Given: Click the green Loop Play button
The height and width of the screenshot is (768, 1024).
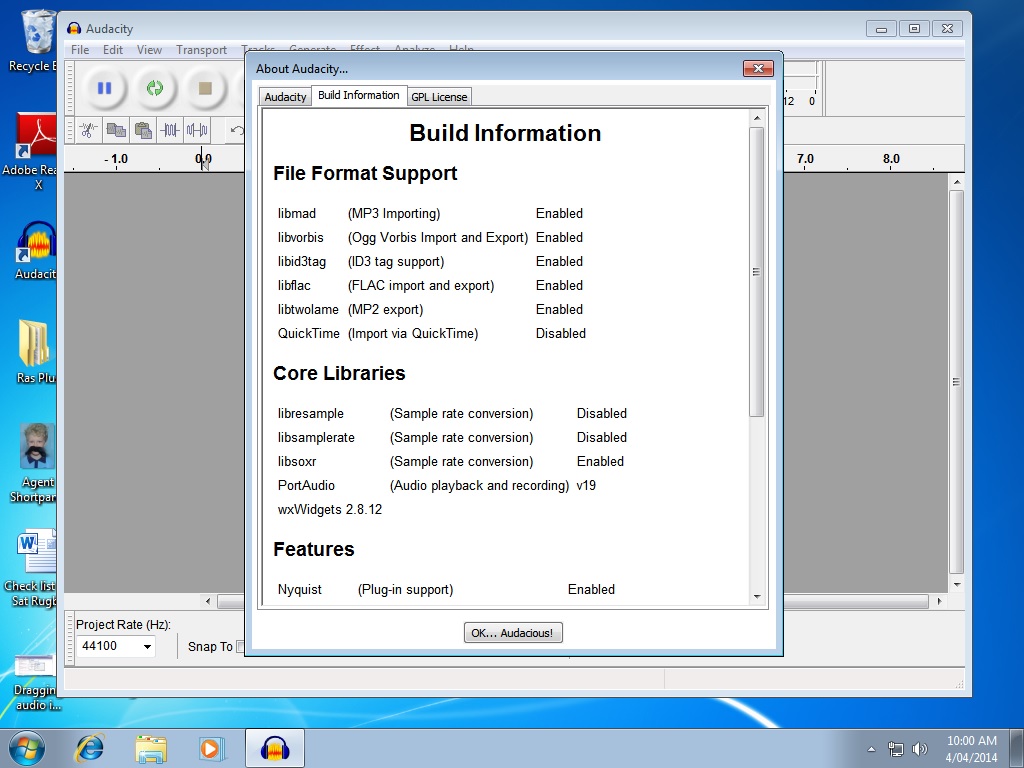Looking at the screenshot, I should pos(155,88).
